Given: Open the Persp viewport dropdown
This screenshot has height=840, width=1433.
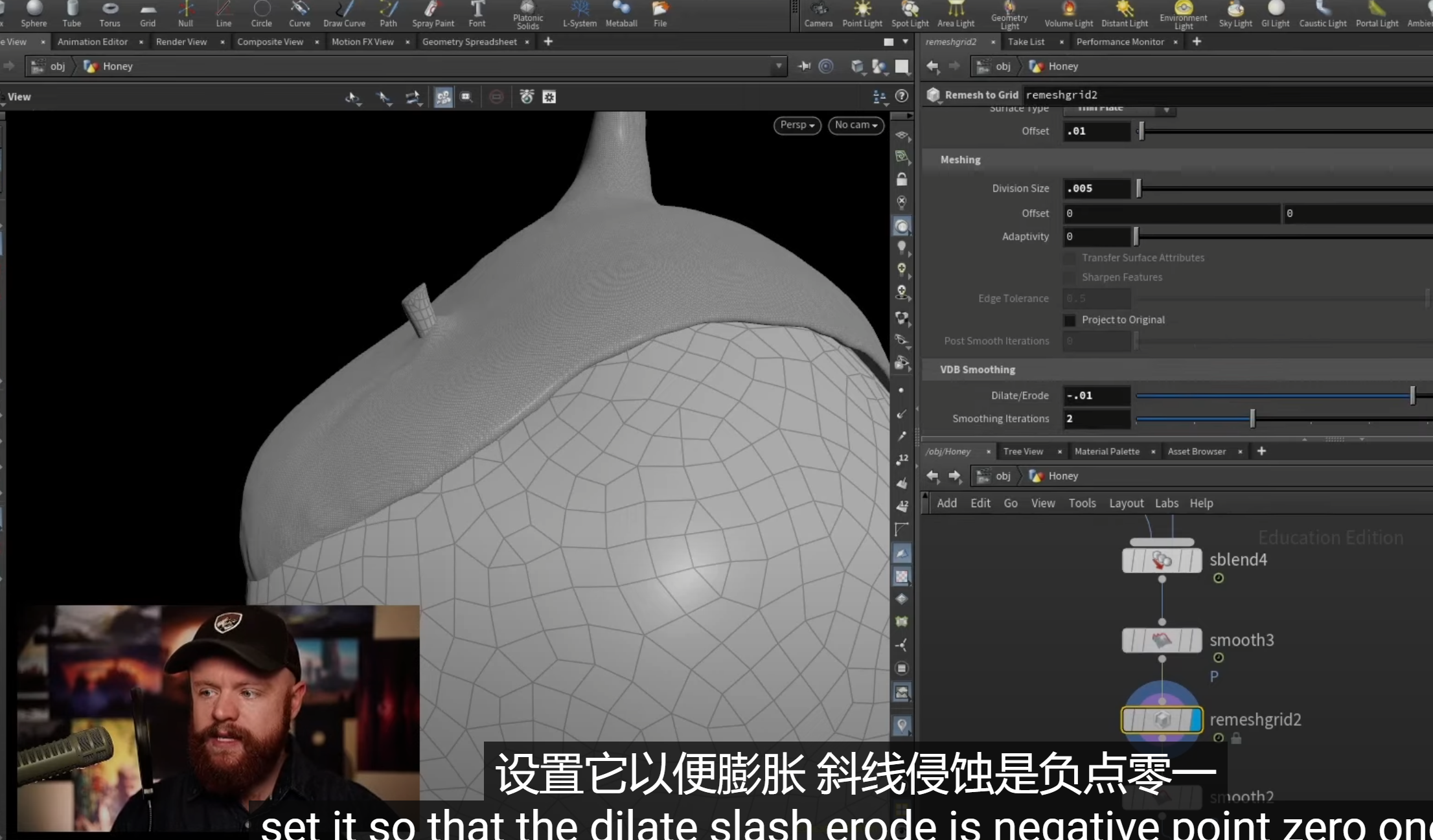Looking at the screenshot, I should point(797,125).
